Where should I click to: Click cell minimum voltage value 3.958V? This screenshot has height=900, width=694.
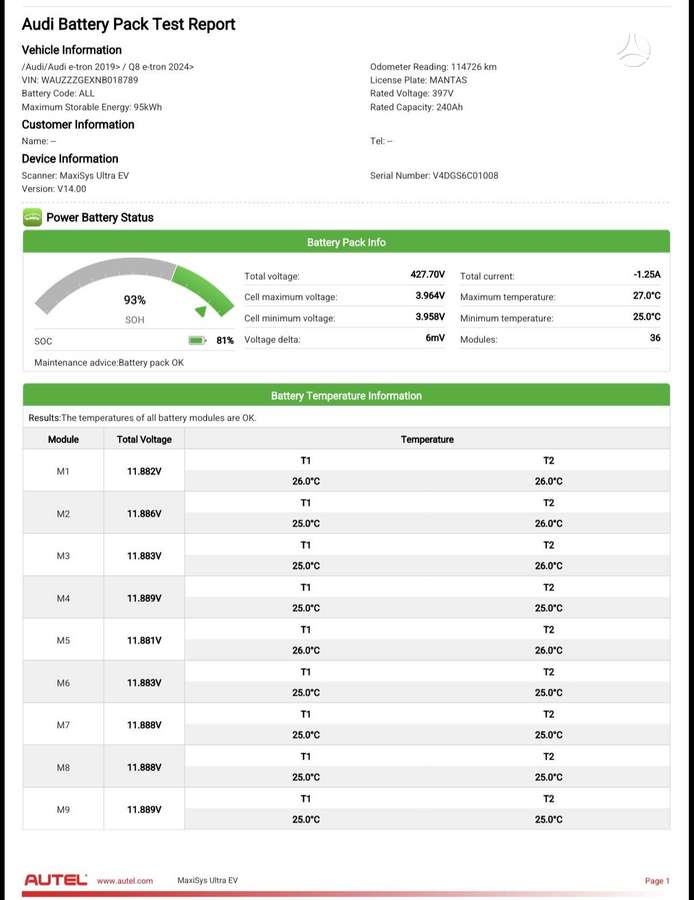point(430,317)
